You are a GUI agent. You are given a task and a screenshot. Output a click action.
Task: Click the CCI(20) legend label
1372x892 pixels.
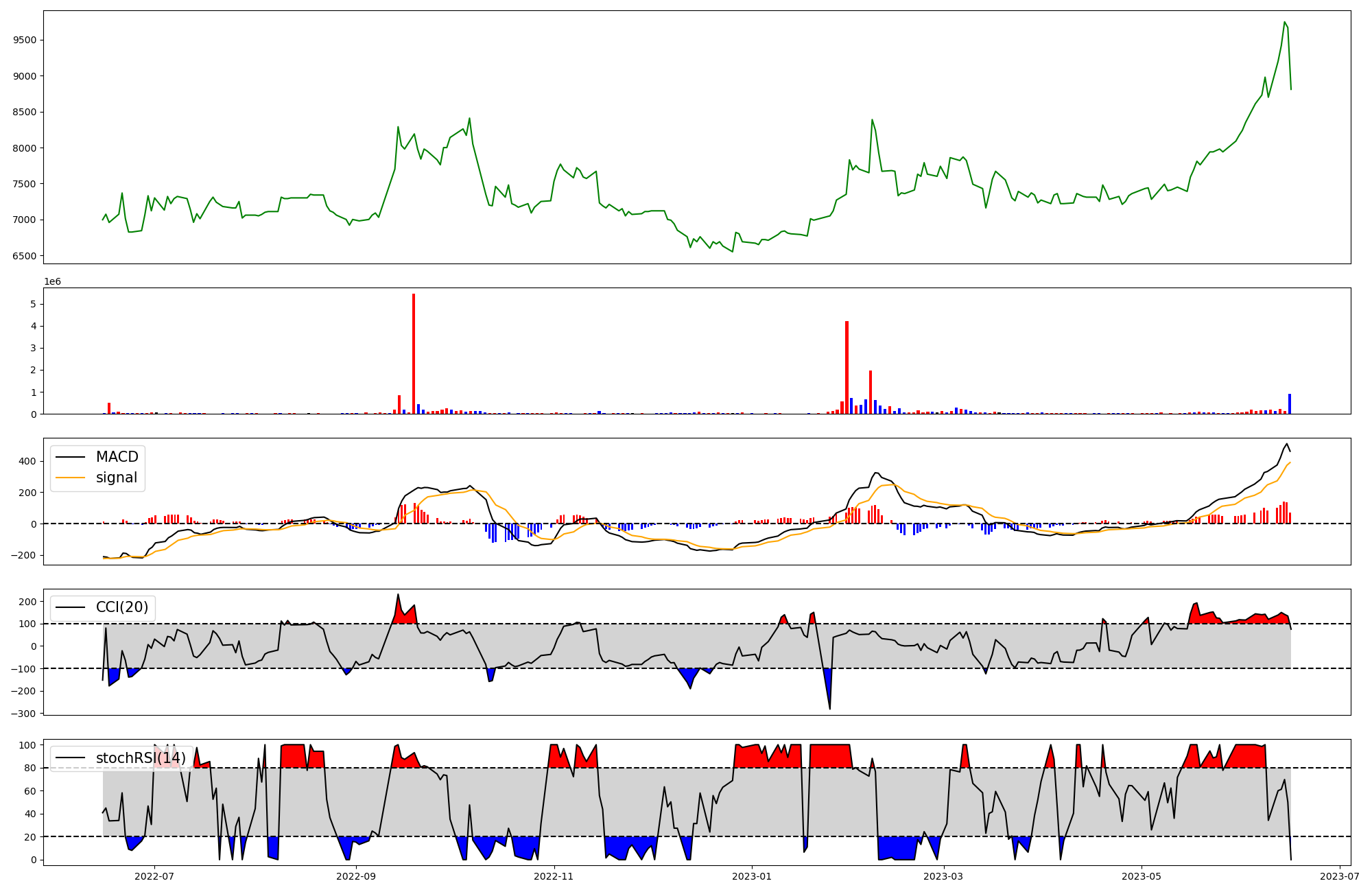122,607
